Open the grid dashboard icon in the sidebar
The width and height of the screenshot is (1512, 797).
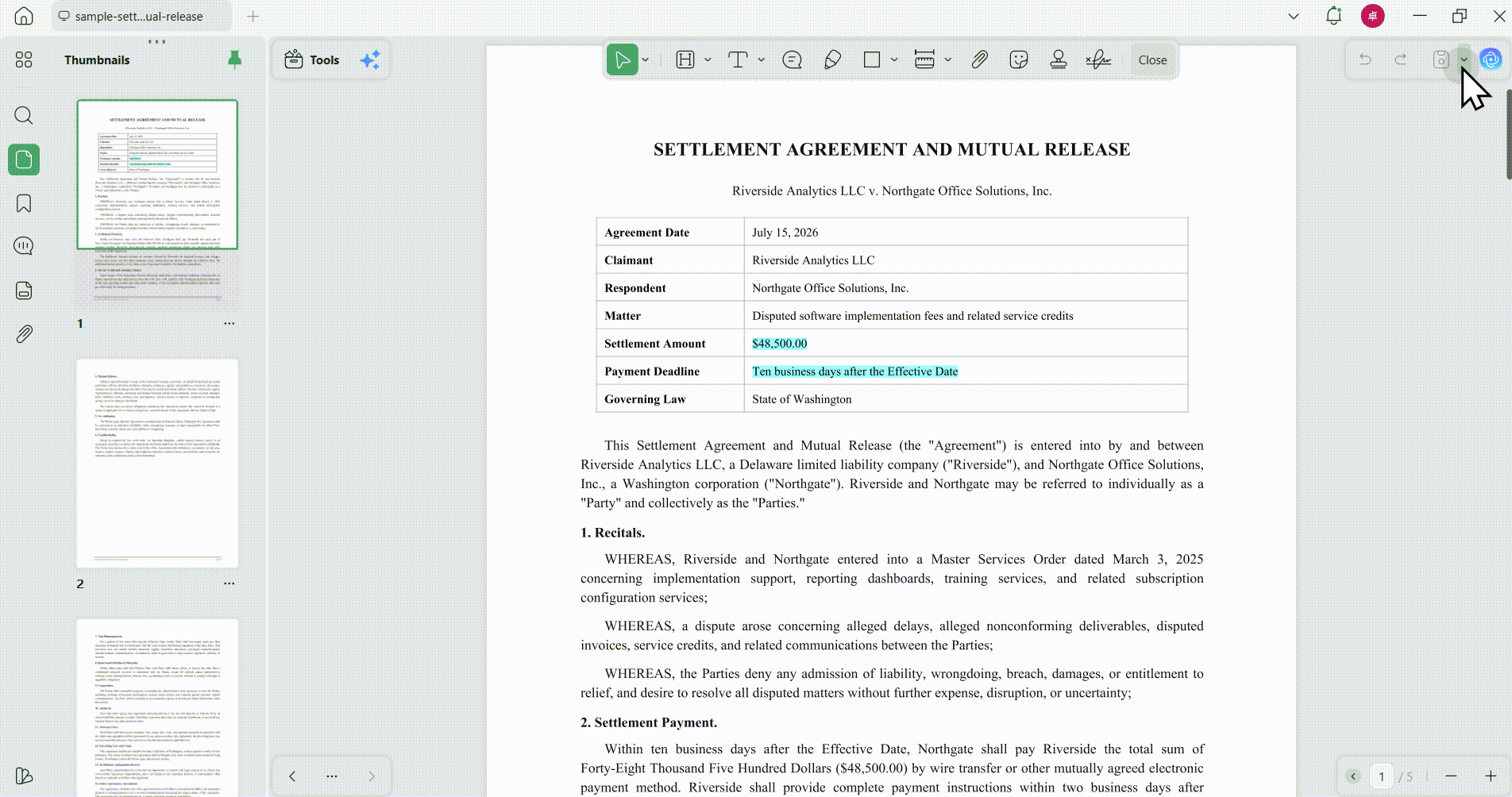click(24, 60)
